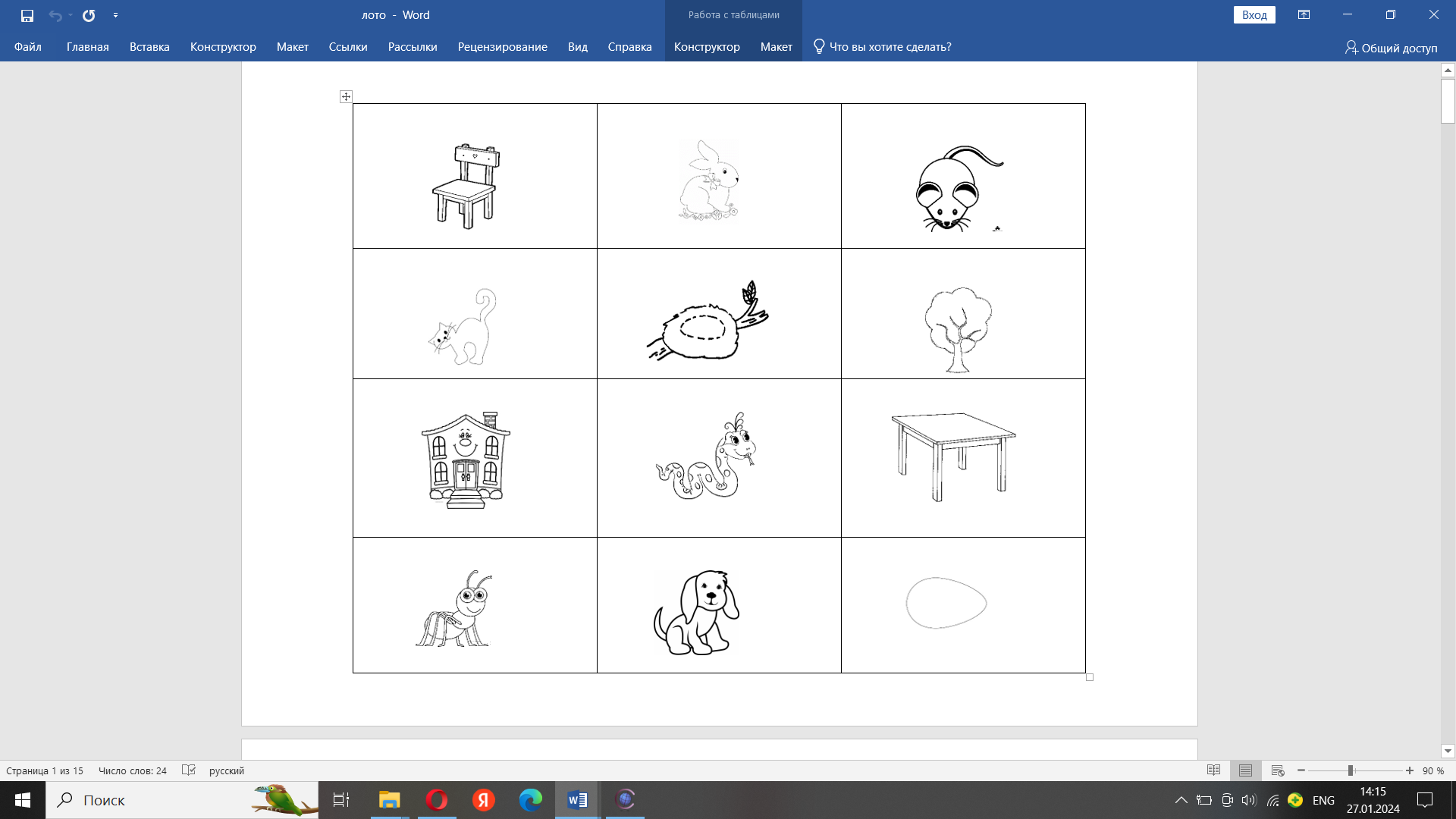This screenshot has height=819, width=1456.
Task: Click the Вход sign-in button
Action: coord(1254,15)
